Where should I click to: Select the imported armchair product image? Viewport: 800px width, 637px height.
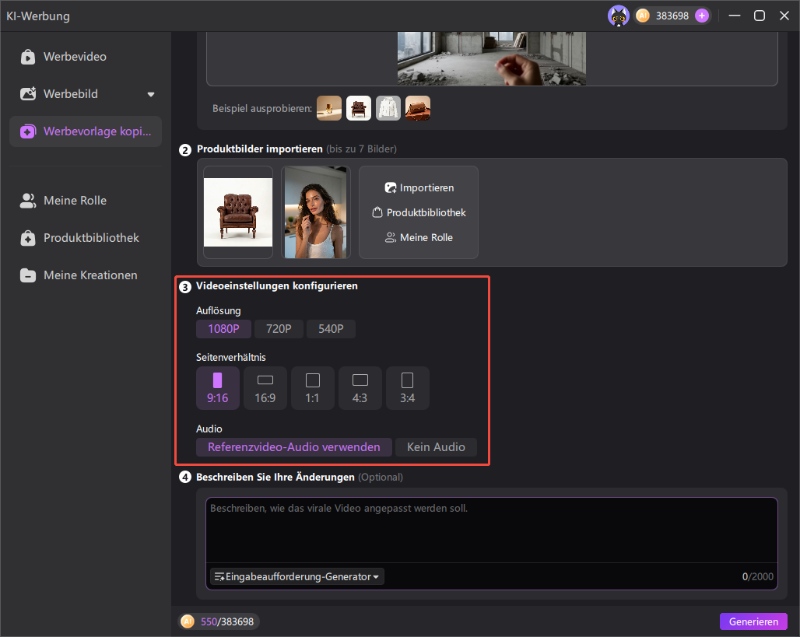point(238,212)
